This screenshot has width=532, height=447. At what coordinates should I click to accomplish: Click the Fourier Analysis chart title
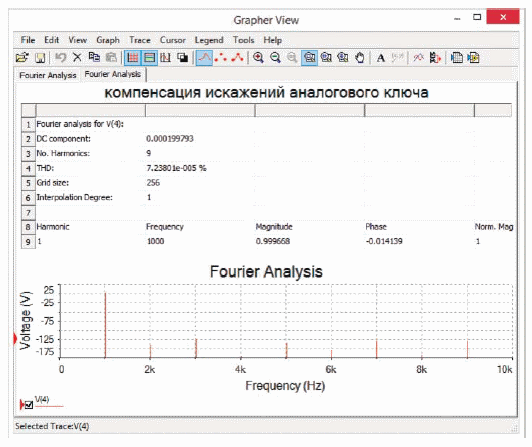[x=266, y=272]
